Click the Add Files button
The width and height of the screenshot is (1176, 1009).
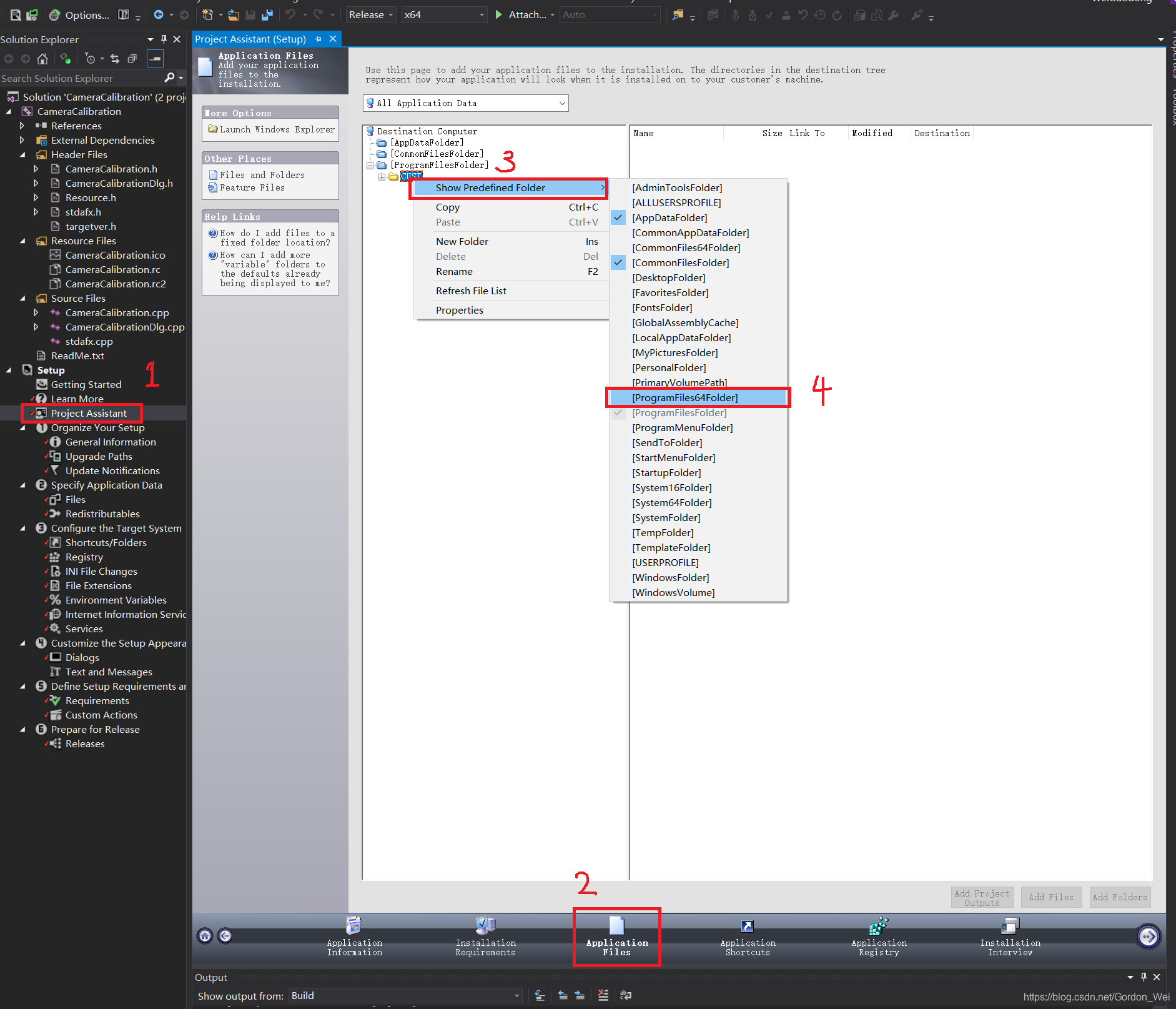[x=1051, y=897]
